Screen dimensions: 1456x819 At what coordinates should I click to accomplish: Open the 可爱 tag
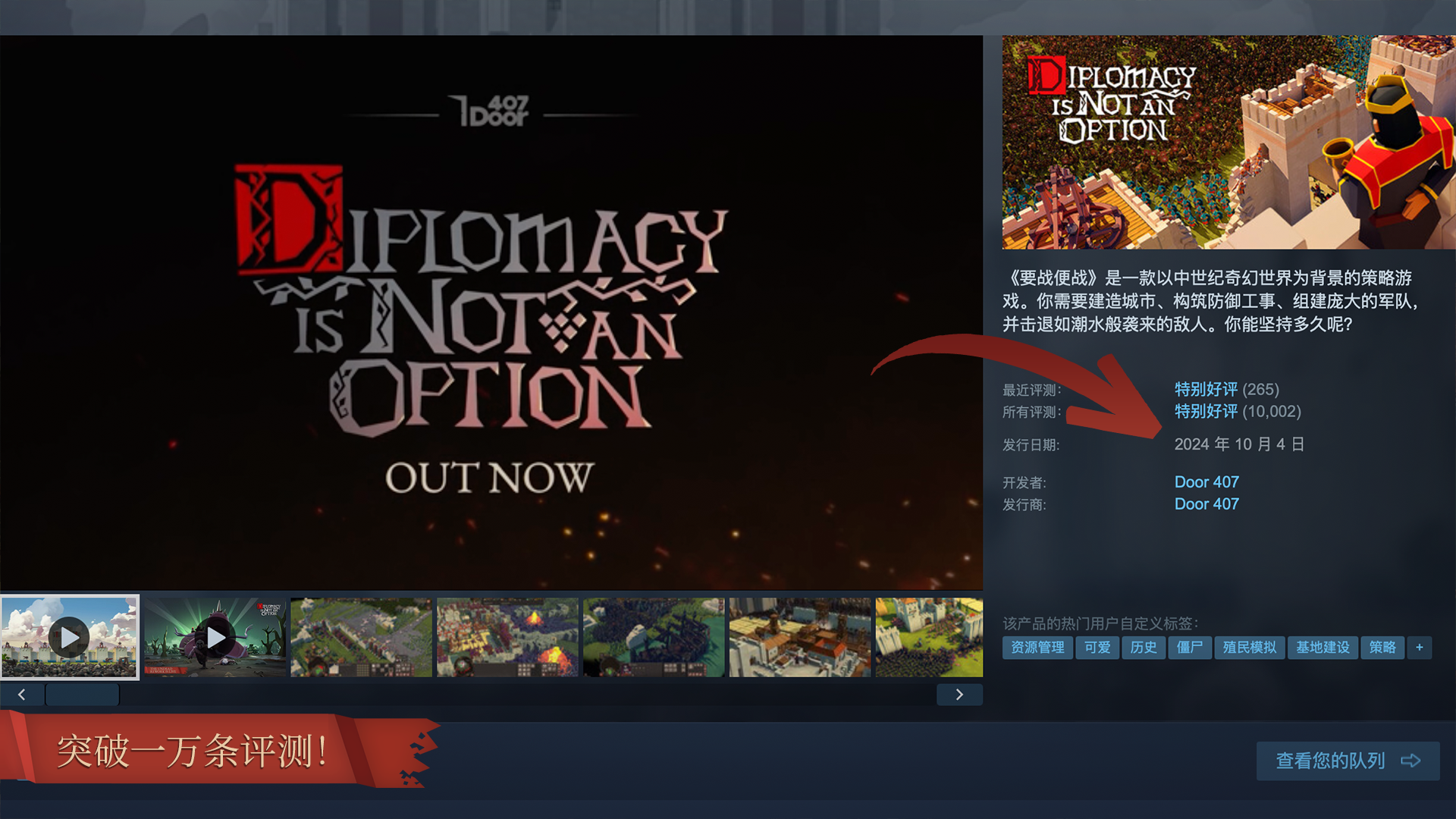1097,648
